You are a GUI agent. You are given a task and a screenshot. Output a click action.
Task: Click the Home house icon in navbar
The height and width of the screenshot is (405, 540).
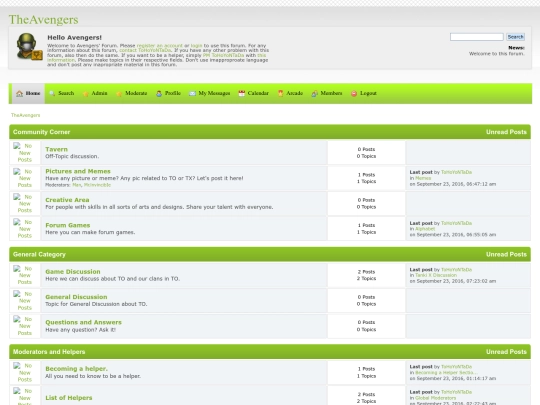coord(19,93)
